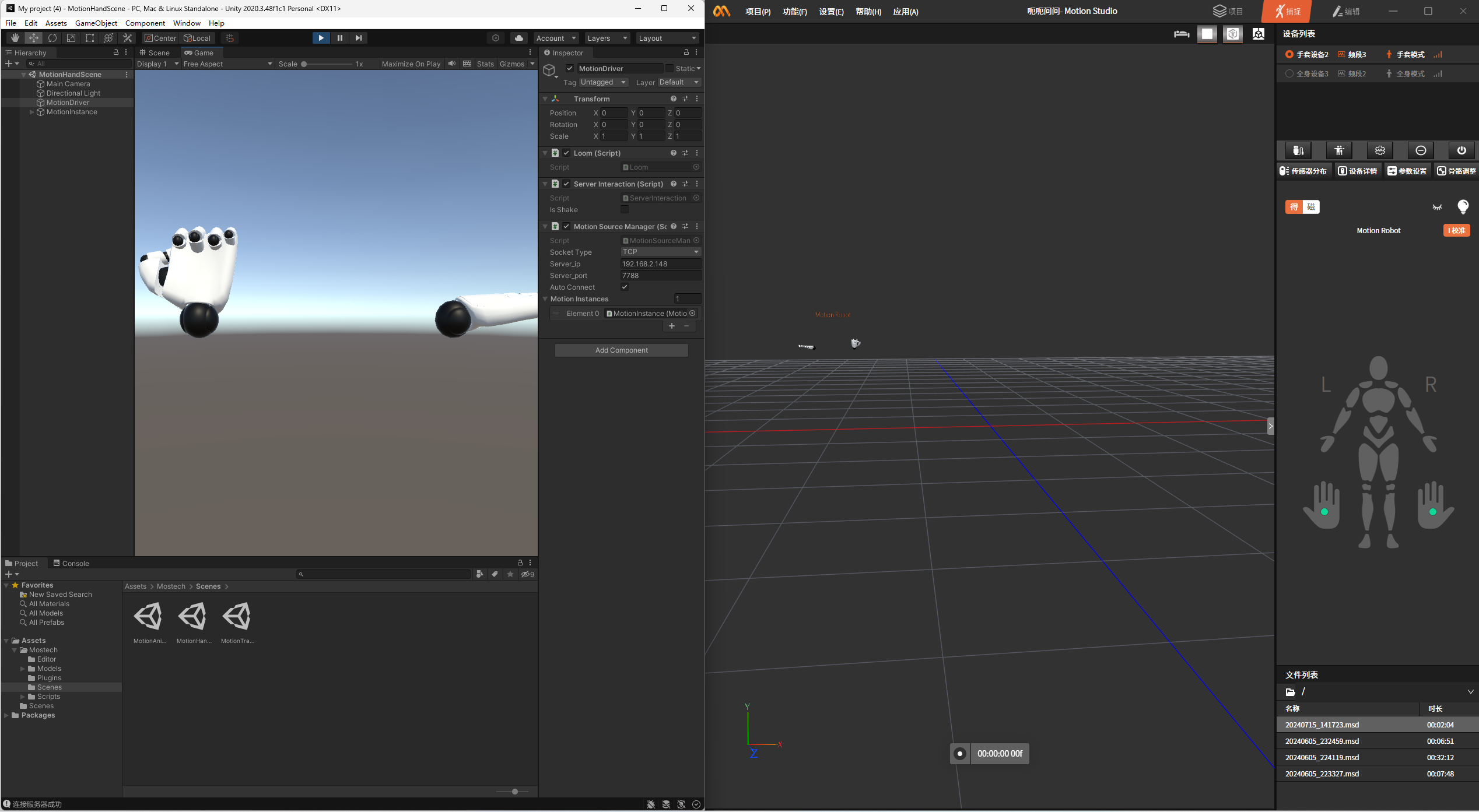This screenshot has width=1479, height=812.
Task: Open the Unity cloud services icon
Action: tap(518, 38)
